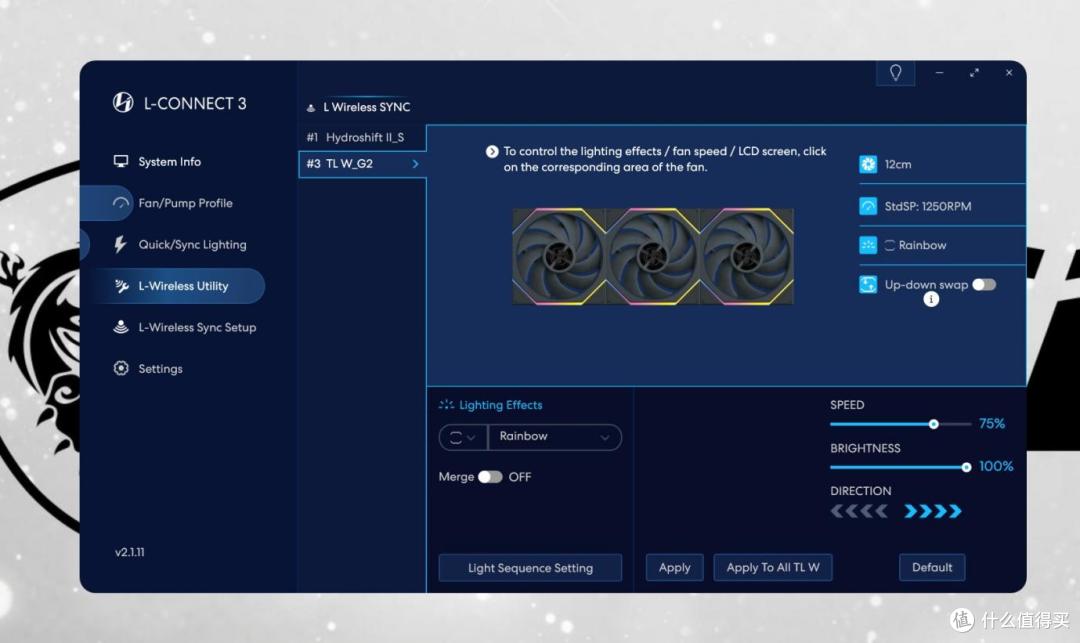Open System Info page
Viewport: 1080px width, 643px height.
coord(169,161)
